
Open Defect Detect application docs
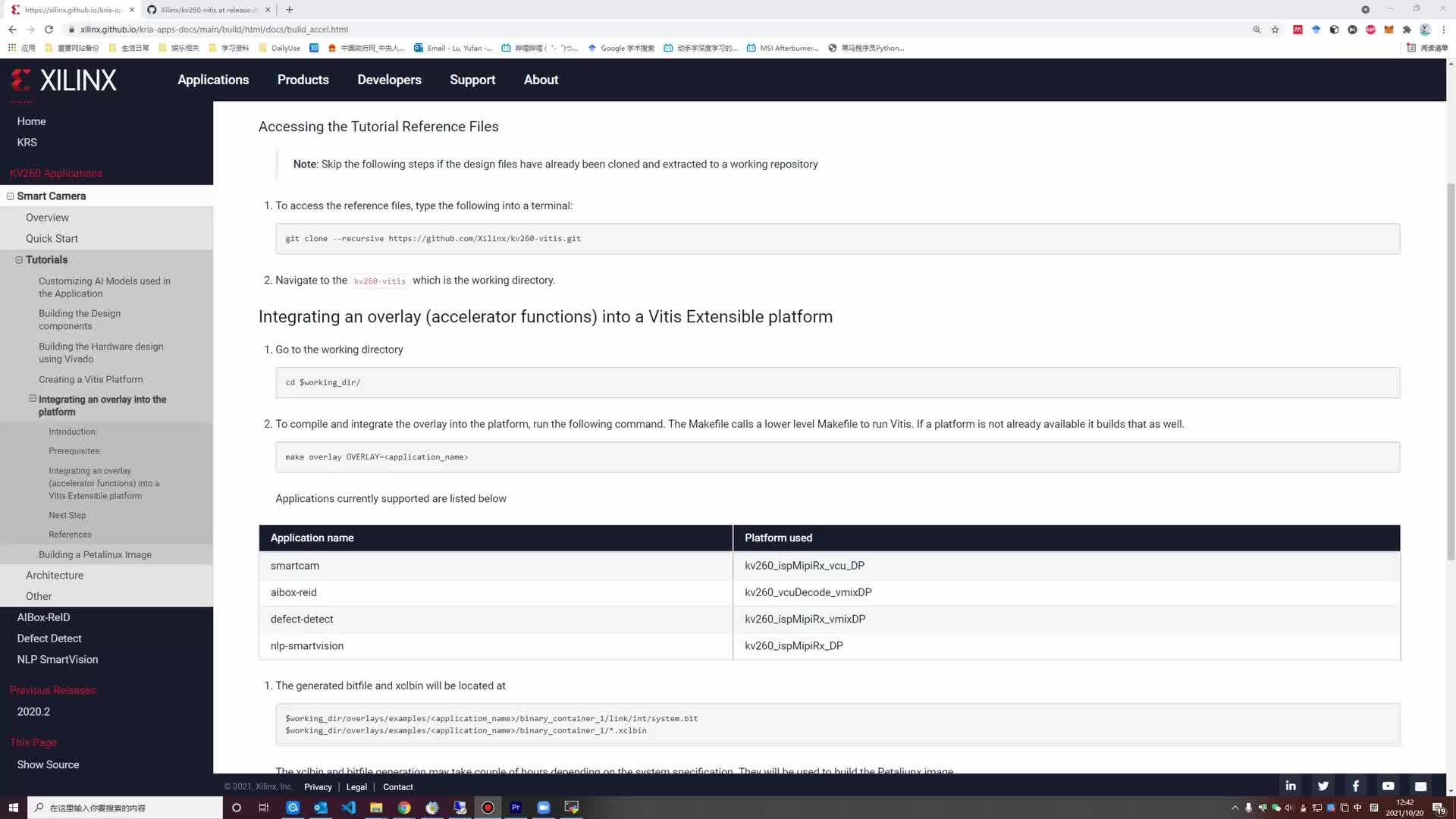49,639
